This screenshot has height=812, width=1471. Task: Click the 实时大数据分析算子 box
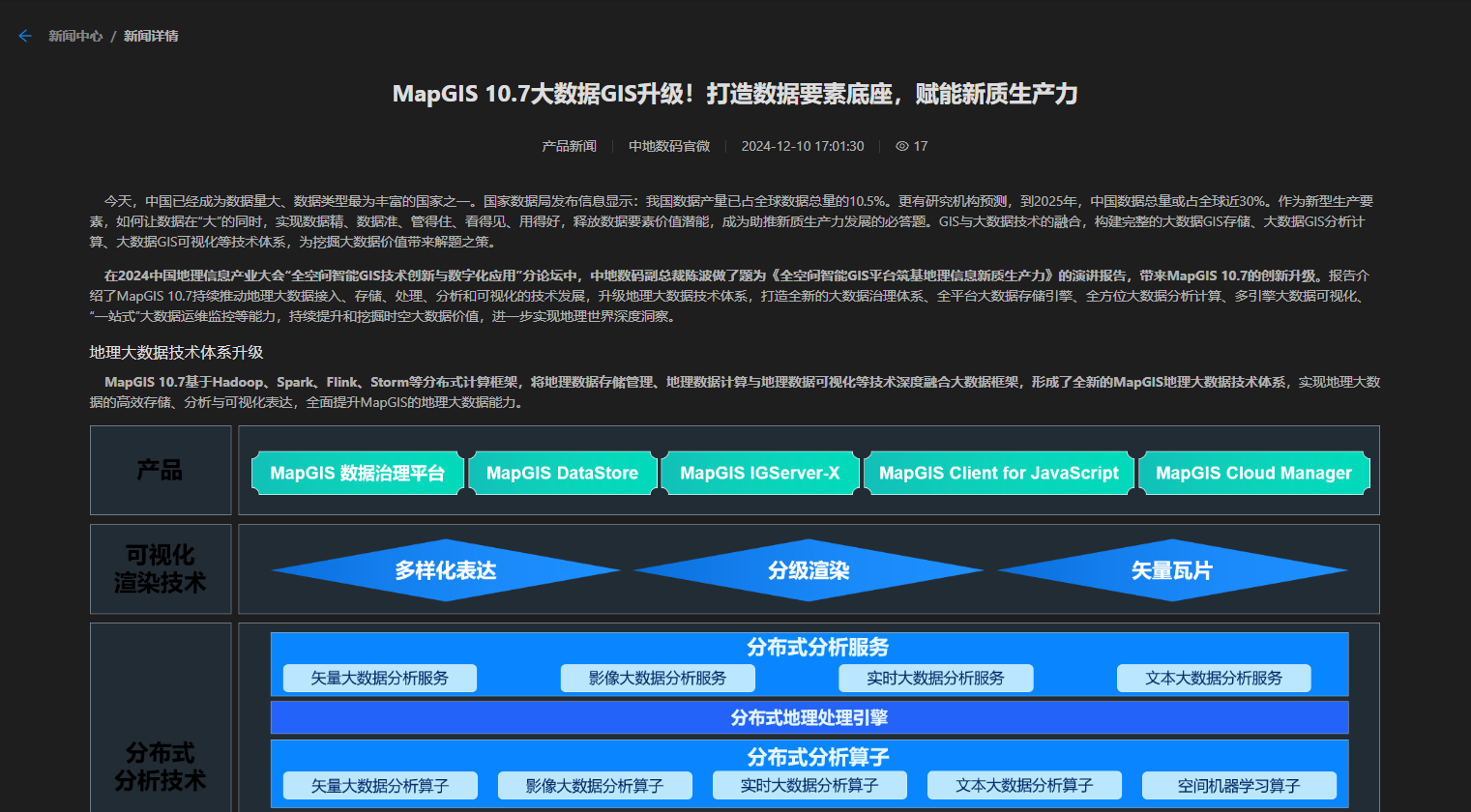click(809, 786)
